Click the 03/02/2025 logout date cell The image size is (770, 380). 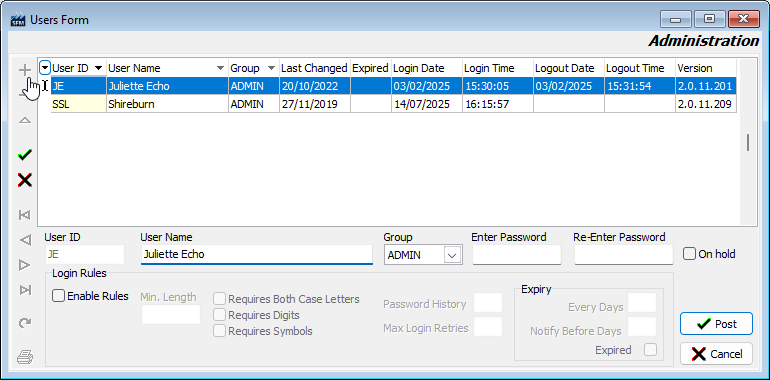click(x=569, y=86)
